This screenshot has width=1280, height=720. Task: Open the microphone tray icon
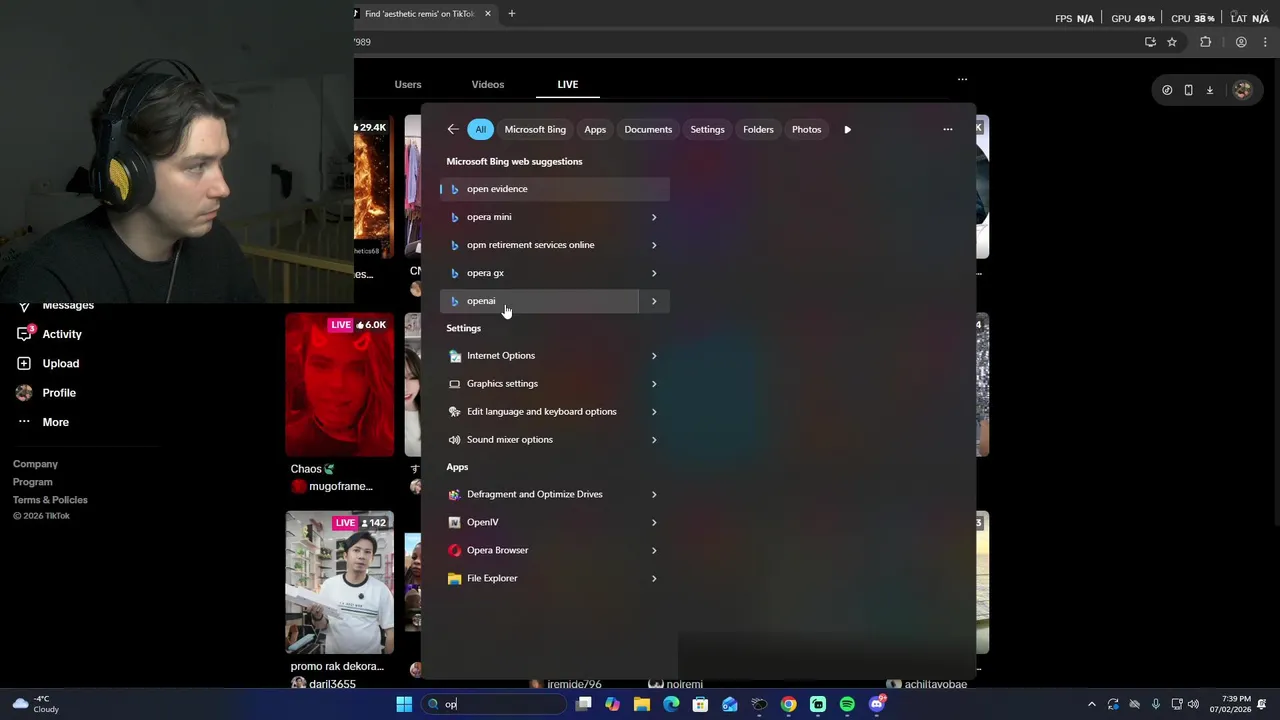1156,704
